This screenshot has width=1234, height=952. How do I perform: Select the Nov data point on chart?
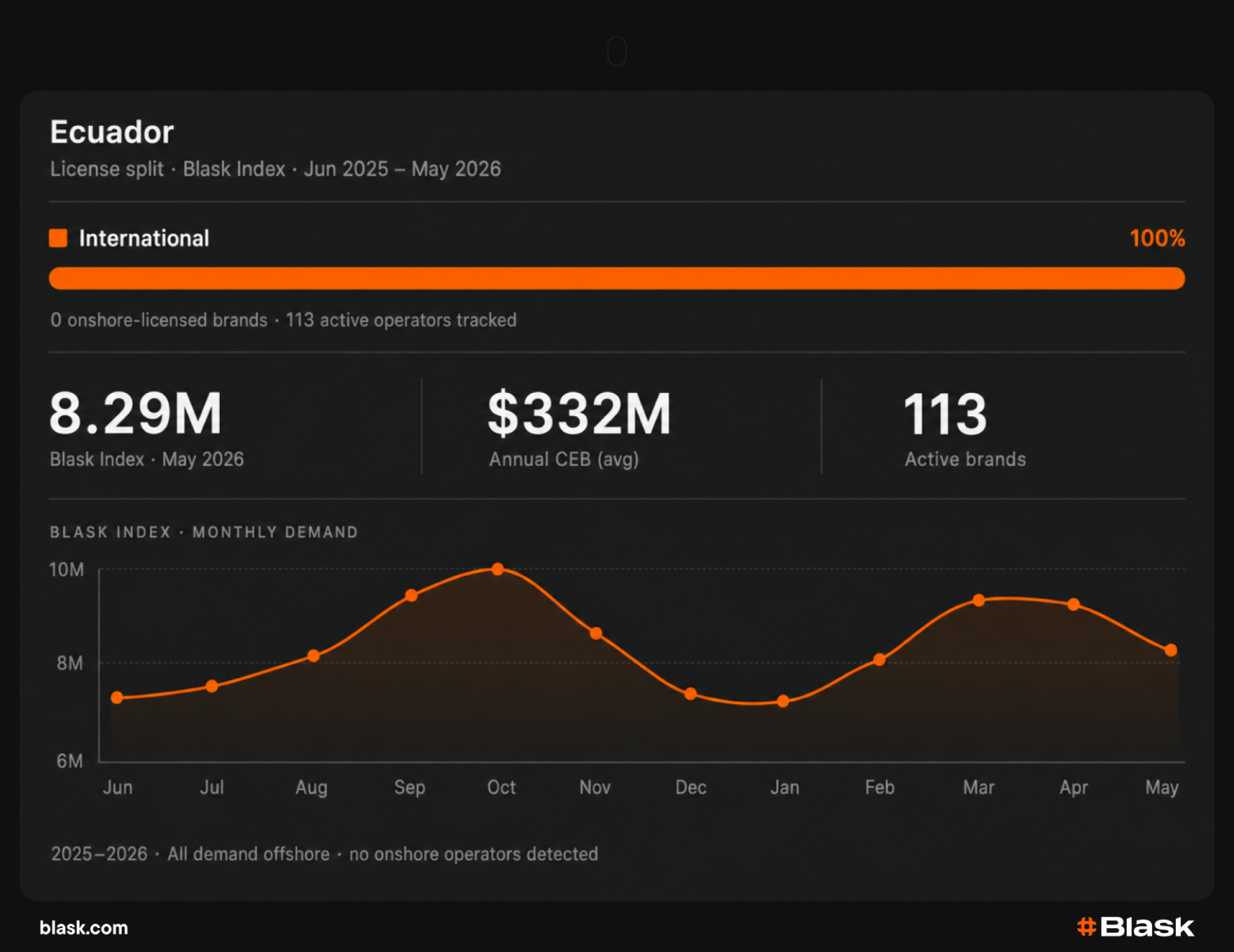[x=595, y=634]
